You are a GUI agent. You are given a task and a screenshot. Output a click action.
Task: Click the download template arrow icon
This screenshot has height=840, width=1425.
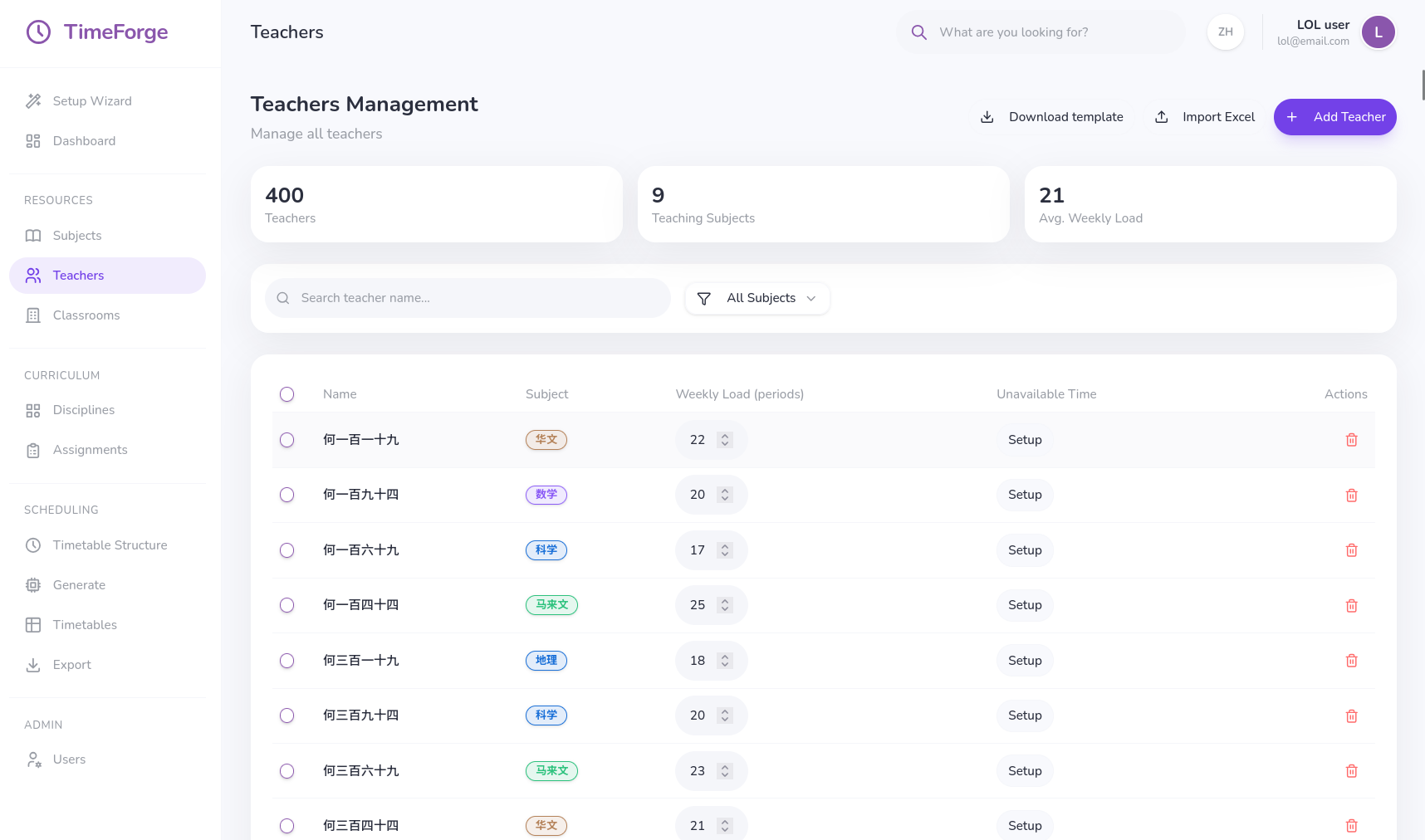pyautogui.click(x=987, y=117)
